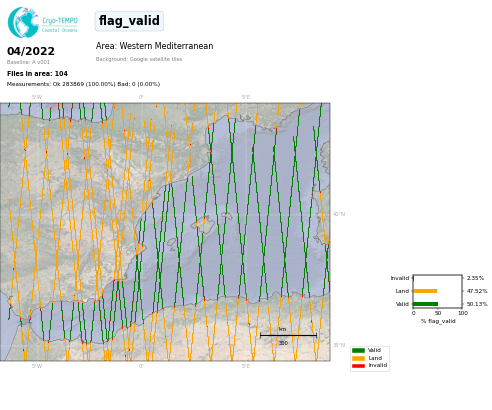The image size is (492, 410).
Task: Click the 50.13% value label
Action: [x=477, y=304]
